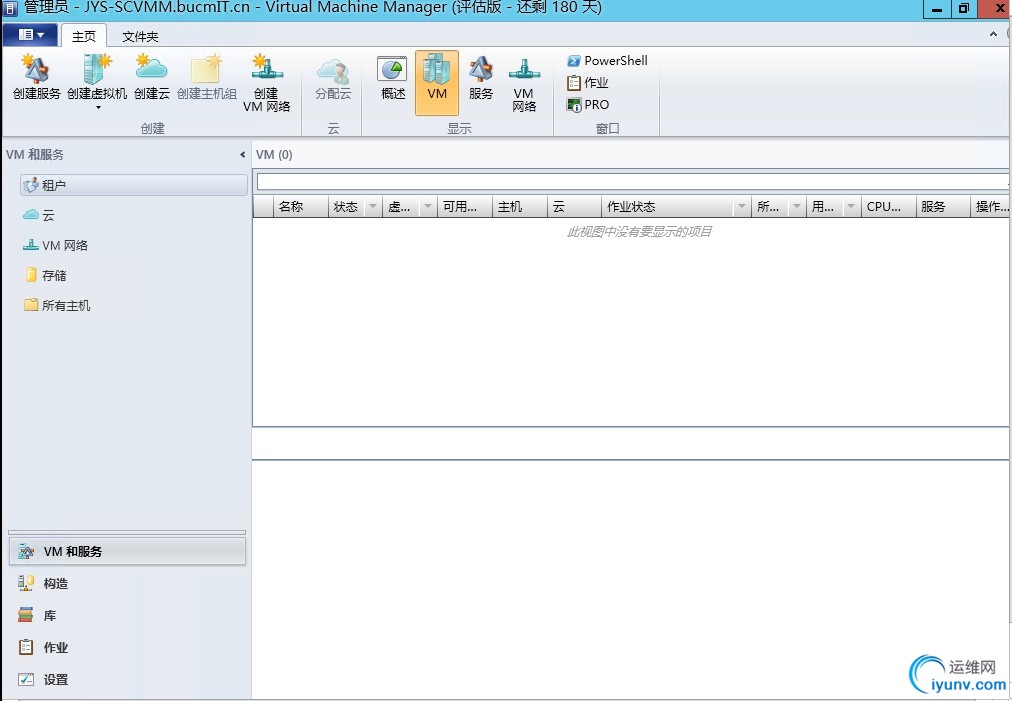Open the VMs and Services (VM 和服务) workspace
Image resolution: width=1012 pixels, height=701 pixels.
coord(127,551)
